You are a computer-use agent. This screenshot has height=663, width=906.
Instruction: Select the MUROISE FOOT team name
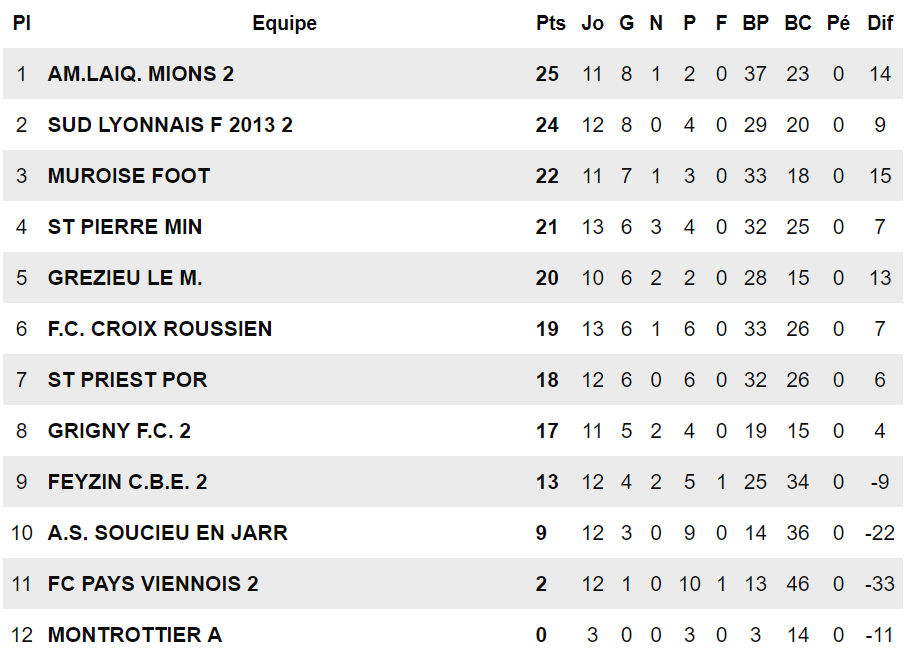tap(129, 176)
